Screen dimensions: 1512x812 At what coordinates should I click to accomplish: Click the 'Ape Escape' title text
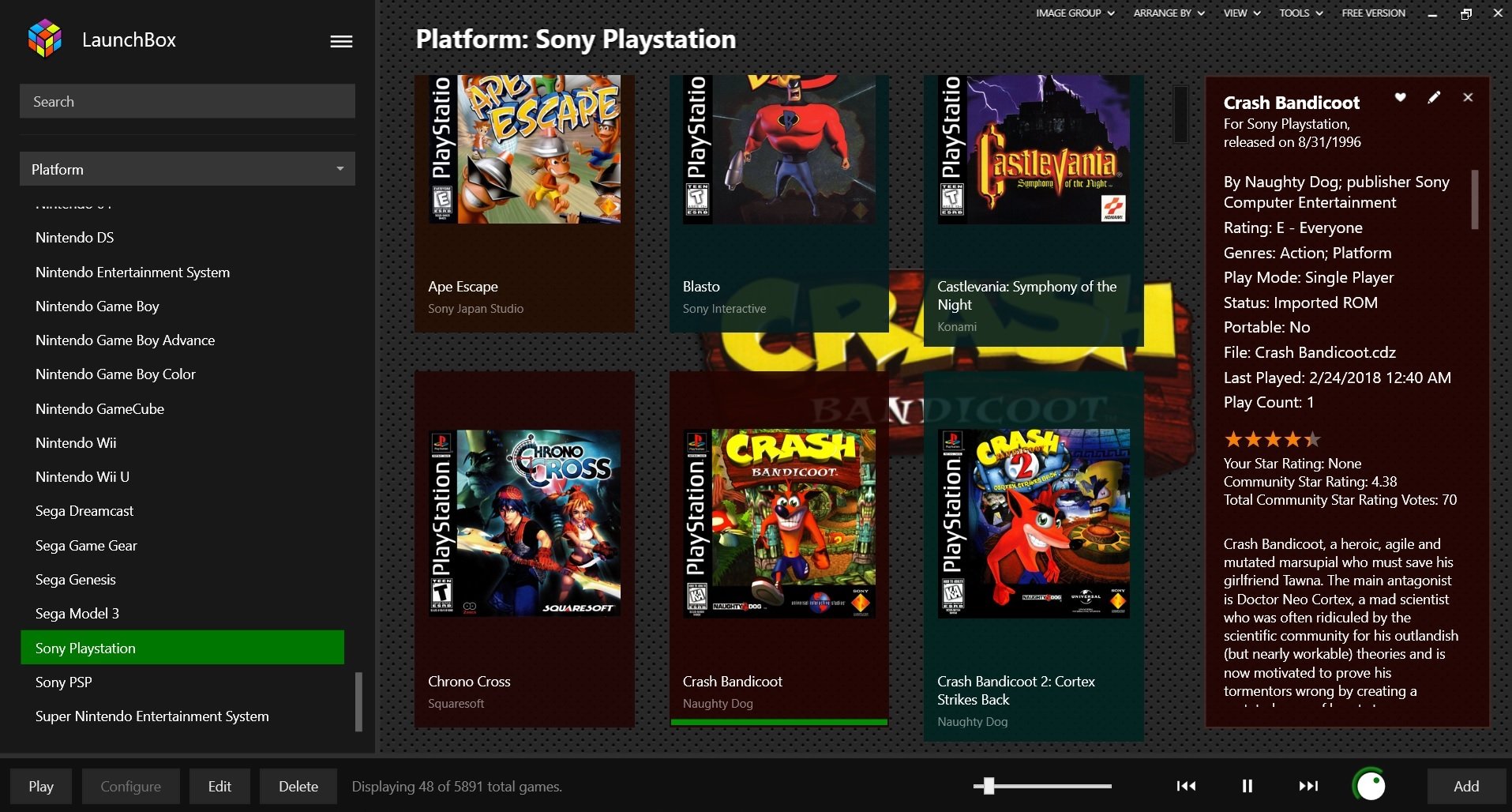[x=463, y=287]
